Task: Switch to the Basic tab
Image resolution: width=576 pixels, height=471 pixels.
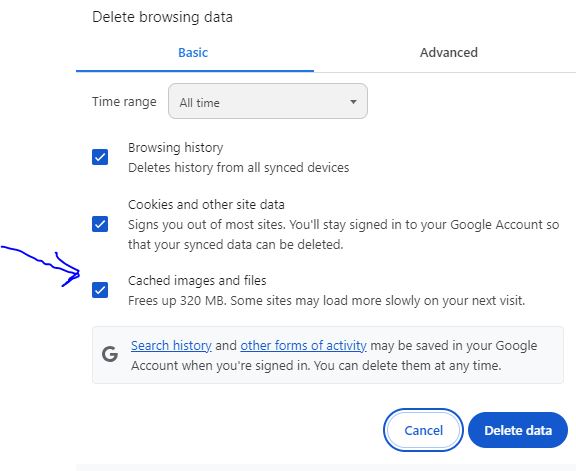Action: pyautogui.click(x=193, y=53)
